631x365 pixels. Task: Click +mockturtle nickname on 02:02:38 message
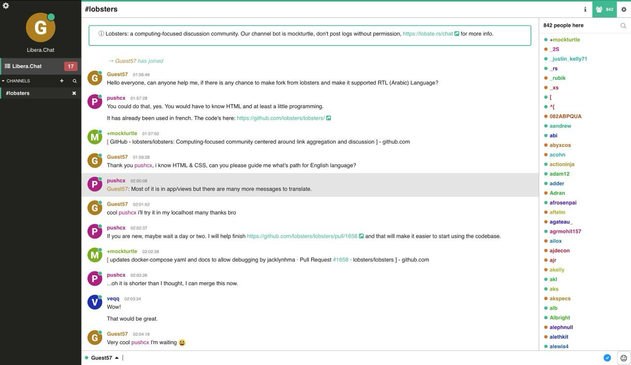tap(122, 251)
